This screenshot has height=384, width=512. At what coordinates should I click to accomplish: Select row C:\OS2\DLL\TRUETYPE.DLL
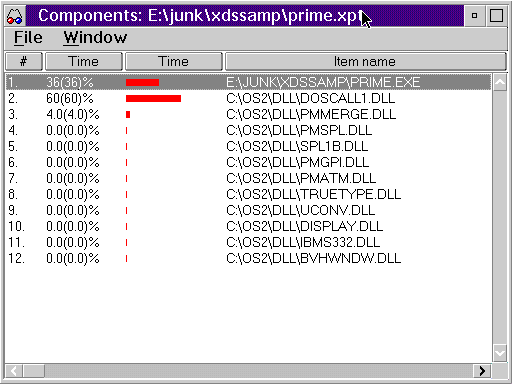point(248,194)
